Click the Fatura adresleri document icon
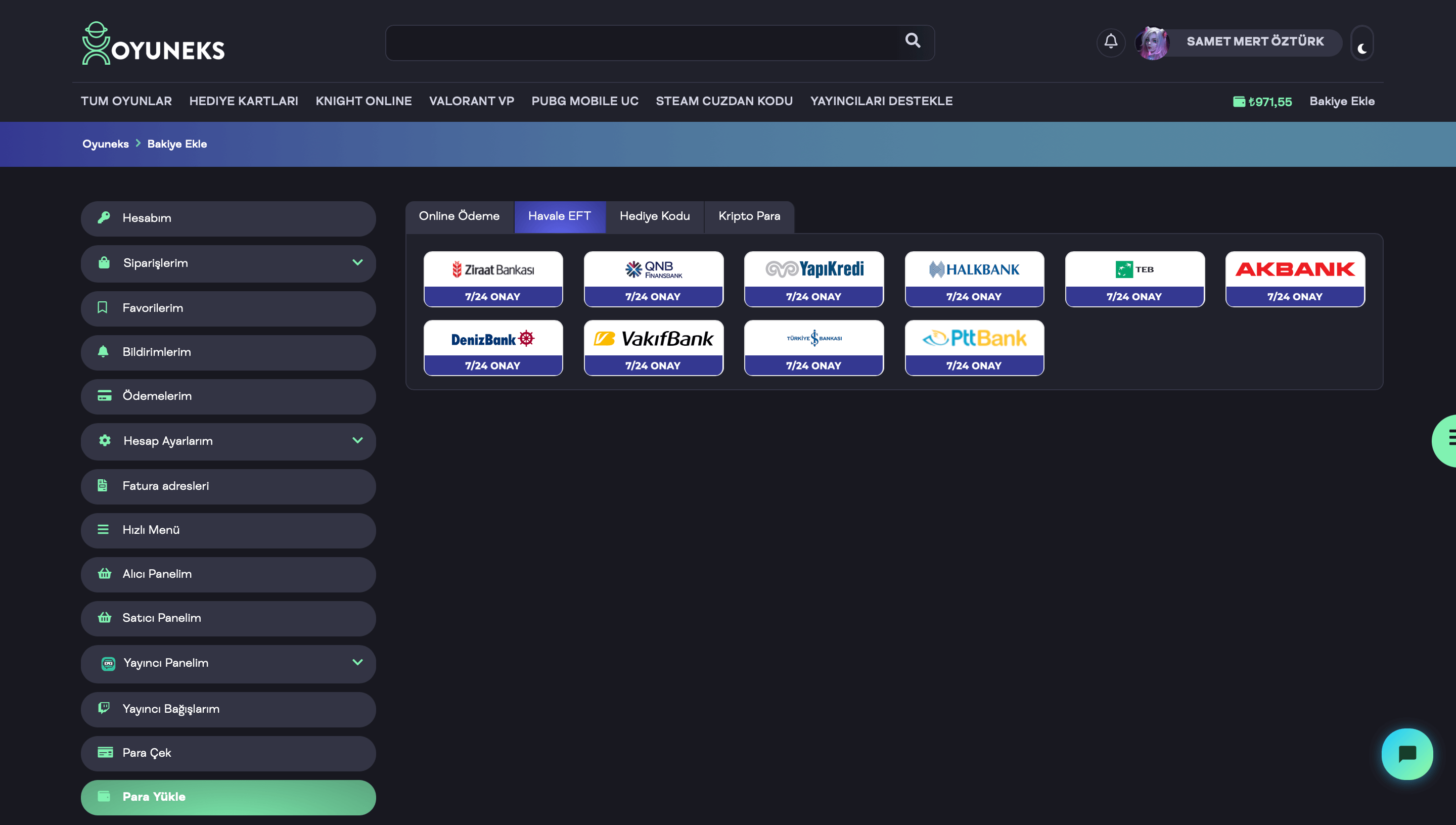 [103, 485]
